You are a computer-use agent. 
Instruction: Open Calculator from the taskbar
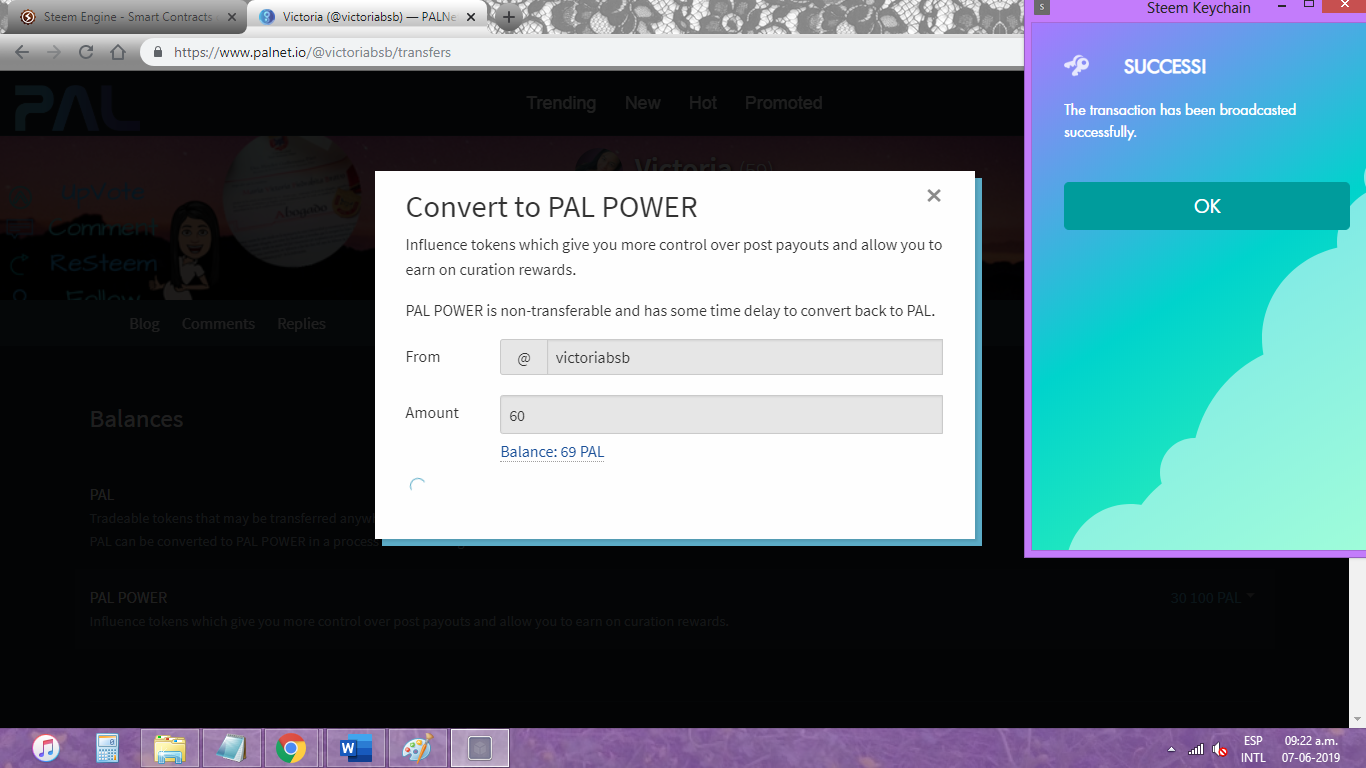point(107,748)
